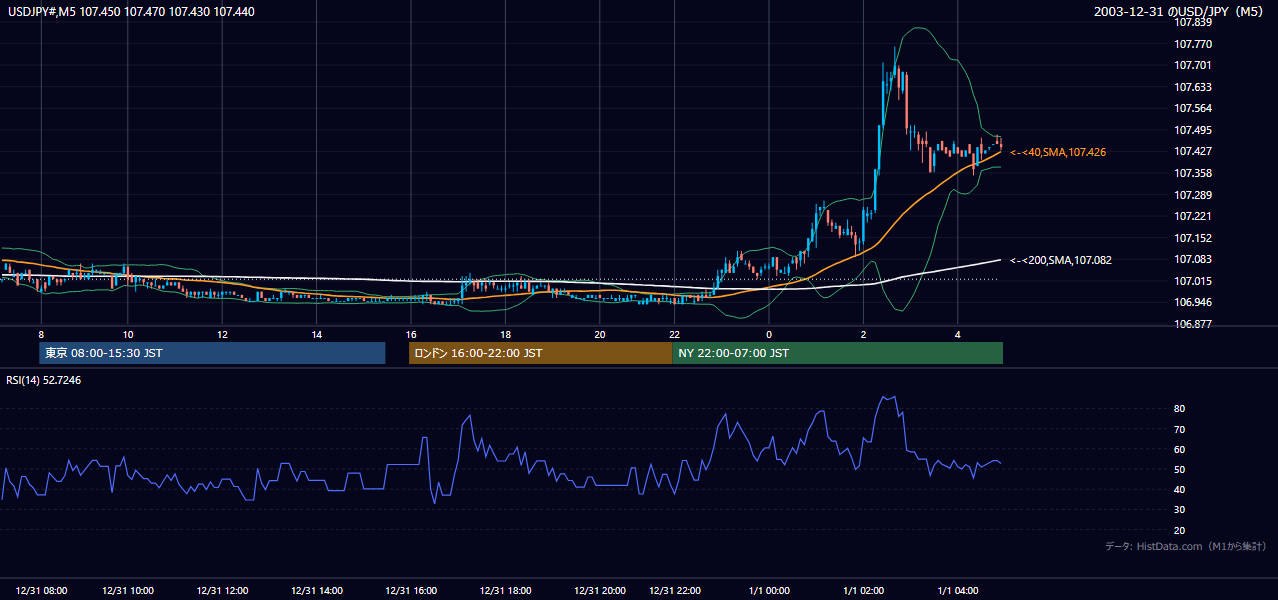The width and height of the screenshot is (1278, 600).
Task: Click price axis label 107.701
Action: (x=1192, y=65)
